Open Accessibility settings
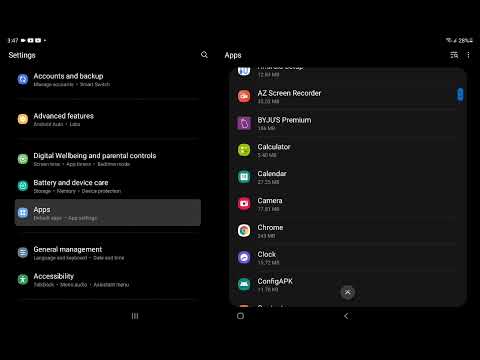The width and height of the screenshot is (480, 360). click(x=108, y=280)
